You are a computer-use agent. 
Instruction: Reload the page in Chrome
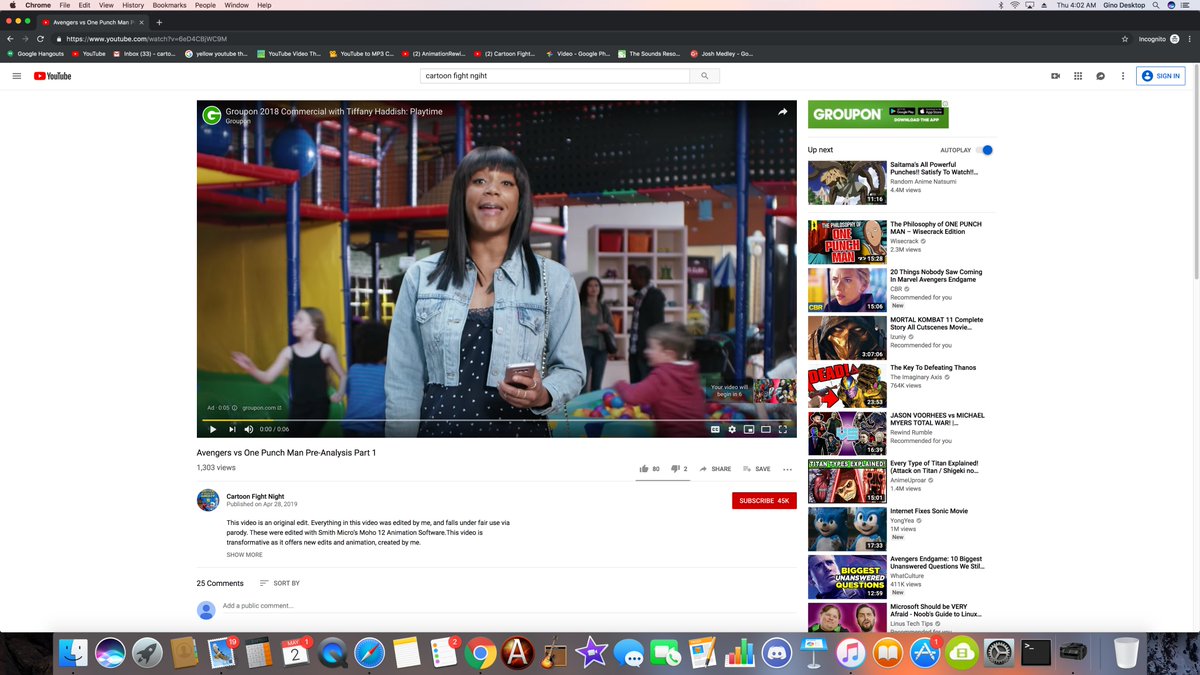[x=40, y=39]
